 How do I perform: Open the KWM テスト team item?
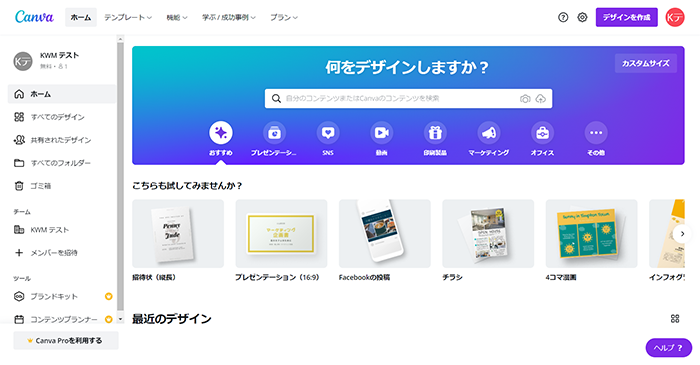click(62, 230)
